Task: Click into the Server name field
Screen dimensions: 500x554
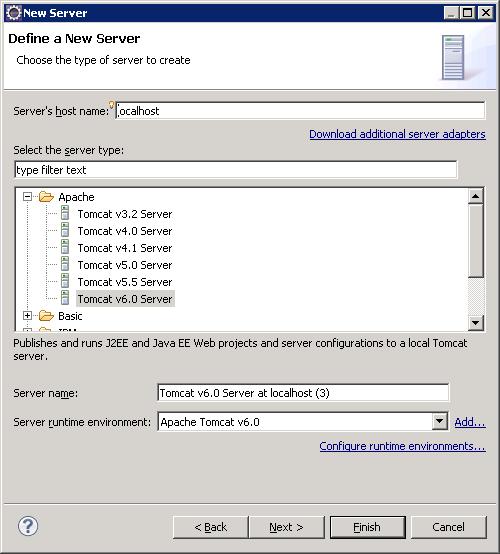Action: tap(303, 393)
